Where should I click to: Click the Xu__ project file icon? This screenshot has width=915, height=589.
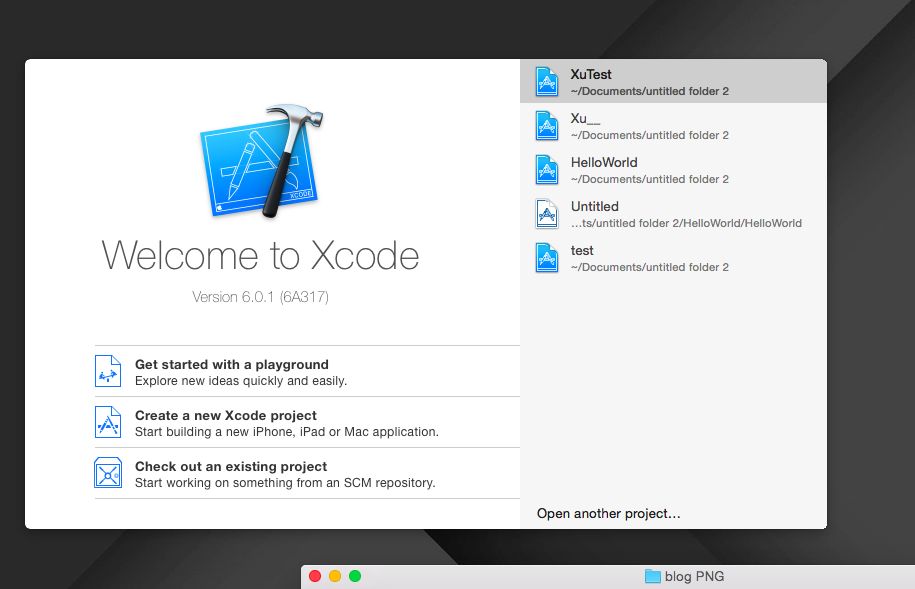click(x=547, y=126)
